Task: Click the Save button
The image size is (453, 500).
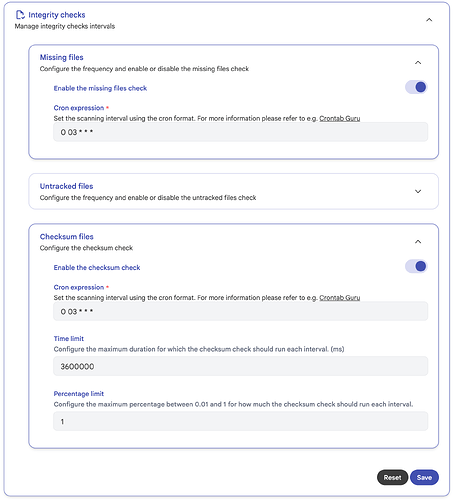Action: 424,477
